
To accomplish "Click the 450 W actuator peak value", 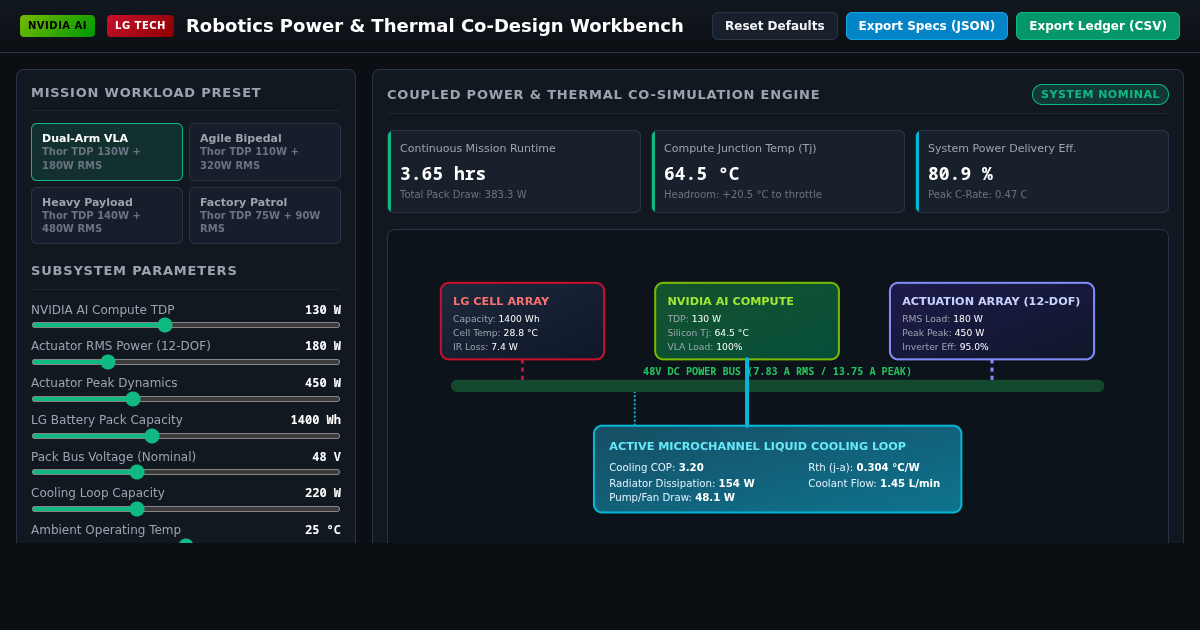I will (x=323, y=383).
